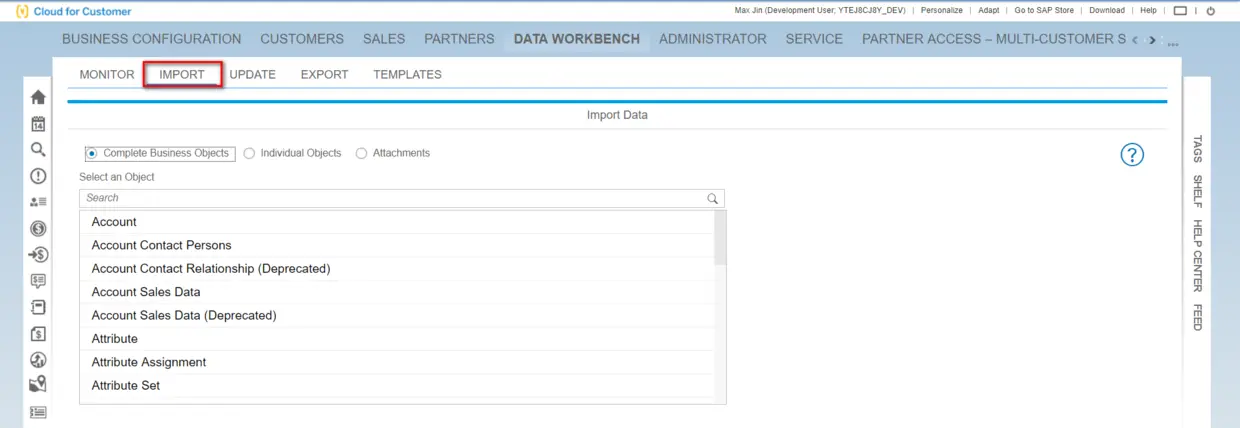Image resolution: width=1240 pixels, height=428 pixels.
Task: Open the Administrator work center menu
Action: (713, 39)
